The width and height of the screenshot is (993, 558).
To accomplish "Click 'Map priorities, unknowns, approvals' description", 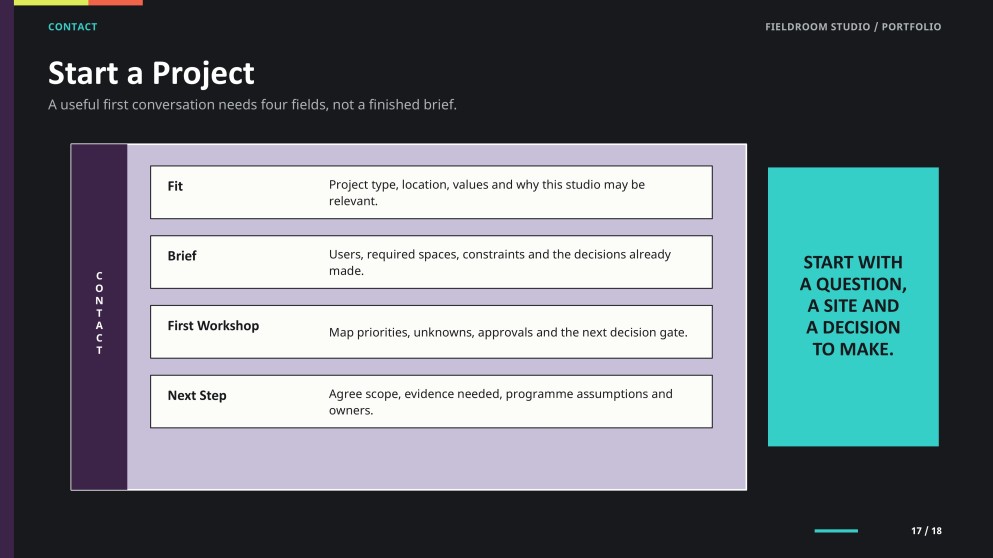I will [508, 333].
